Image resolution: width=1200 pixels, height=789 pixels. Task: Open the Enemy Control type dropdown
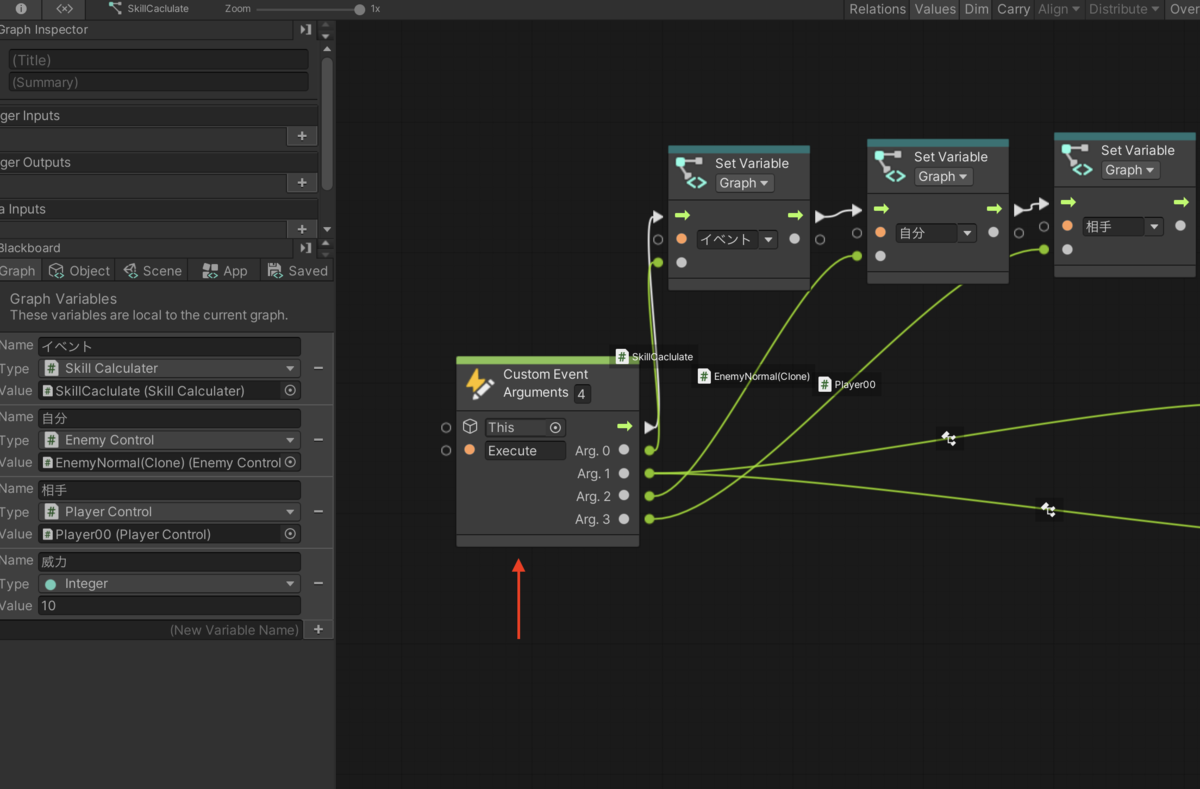169,440
